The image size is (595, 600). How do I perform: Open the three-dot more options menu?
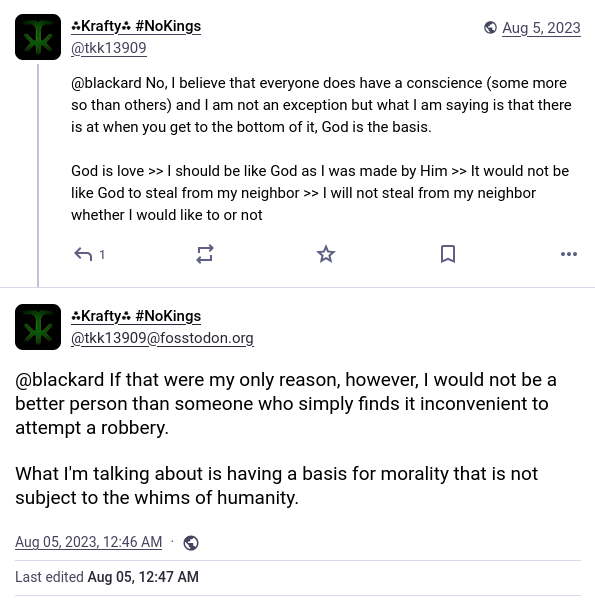point(569,254)
